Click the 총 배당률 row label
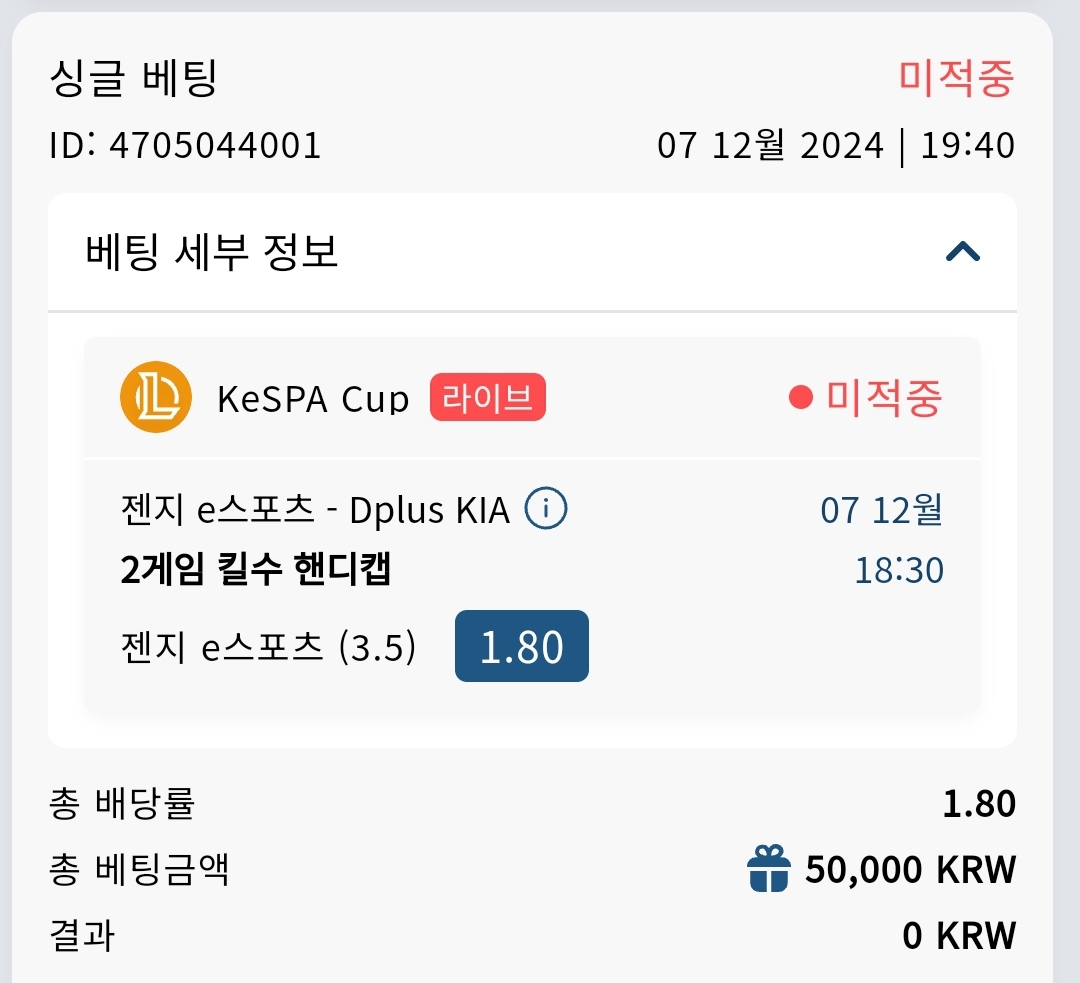The image size is (1080, 983). point(123,803)
